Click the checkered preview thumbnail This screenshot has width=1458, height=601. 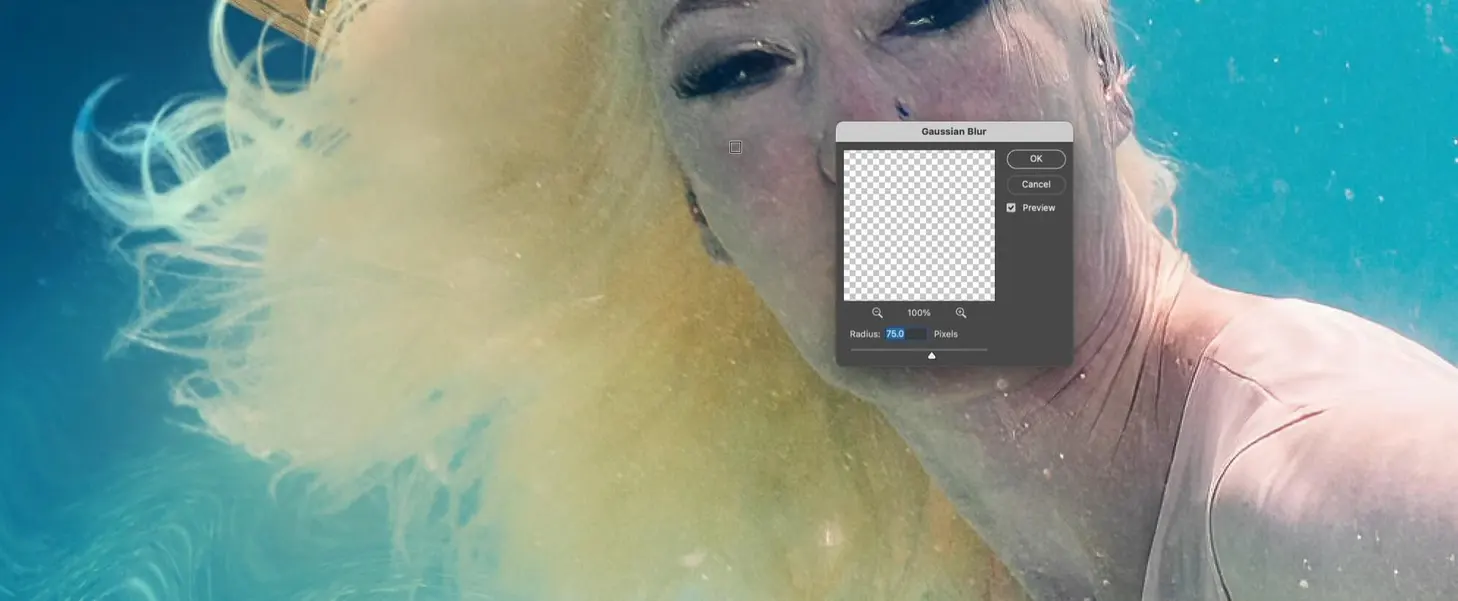pyautogui.click(x=919, y=225)
